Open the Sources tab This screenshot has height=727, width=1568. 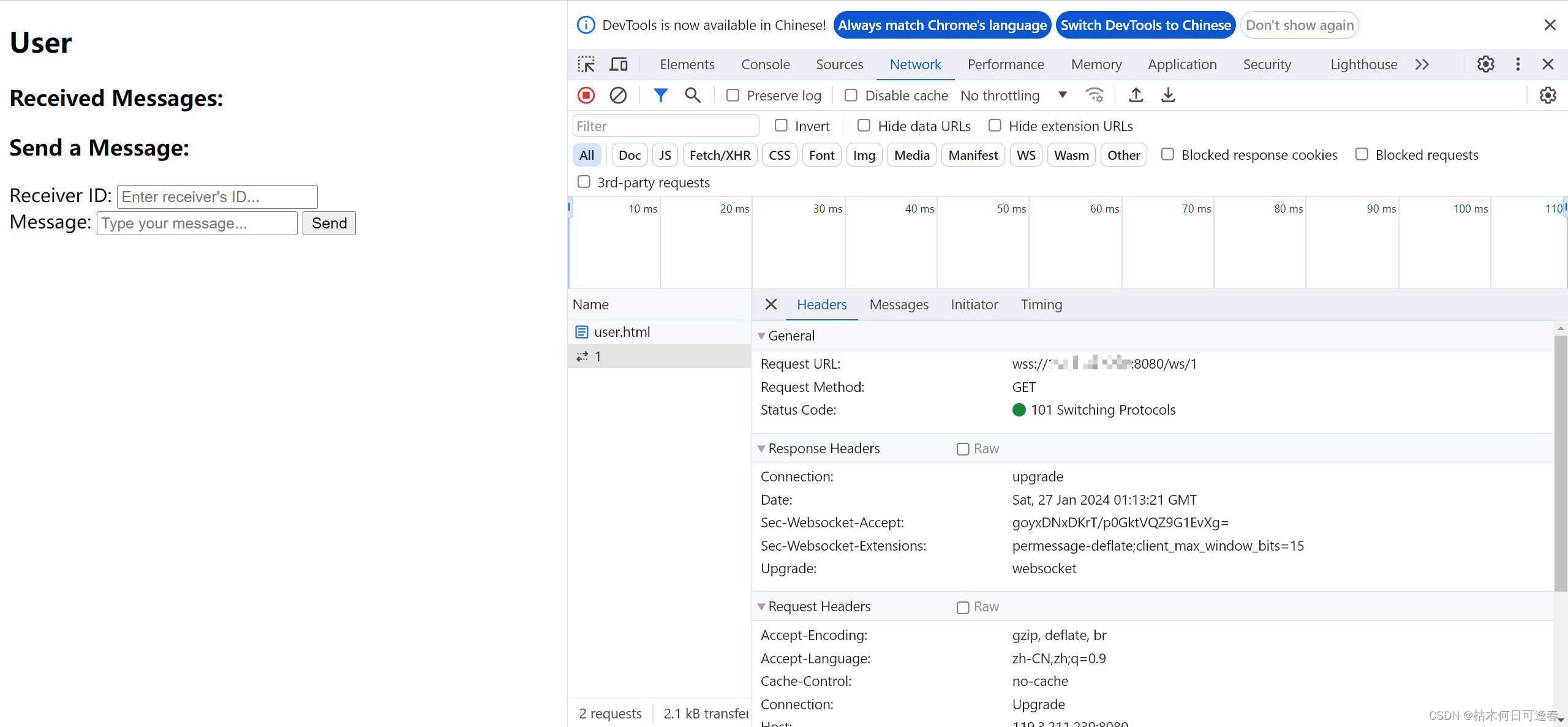[x=839, y=64]
